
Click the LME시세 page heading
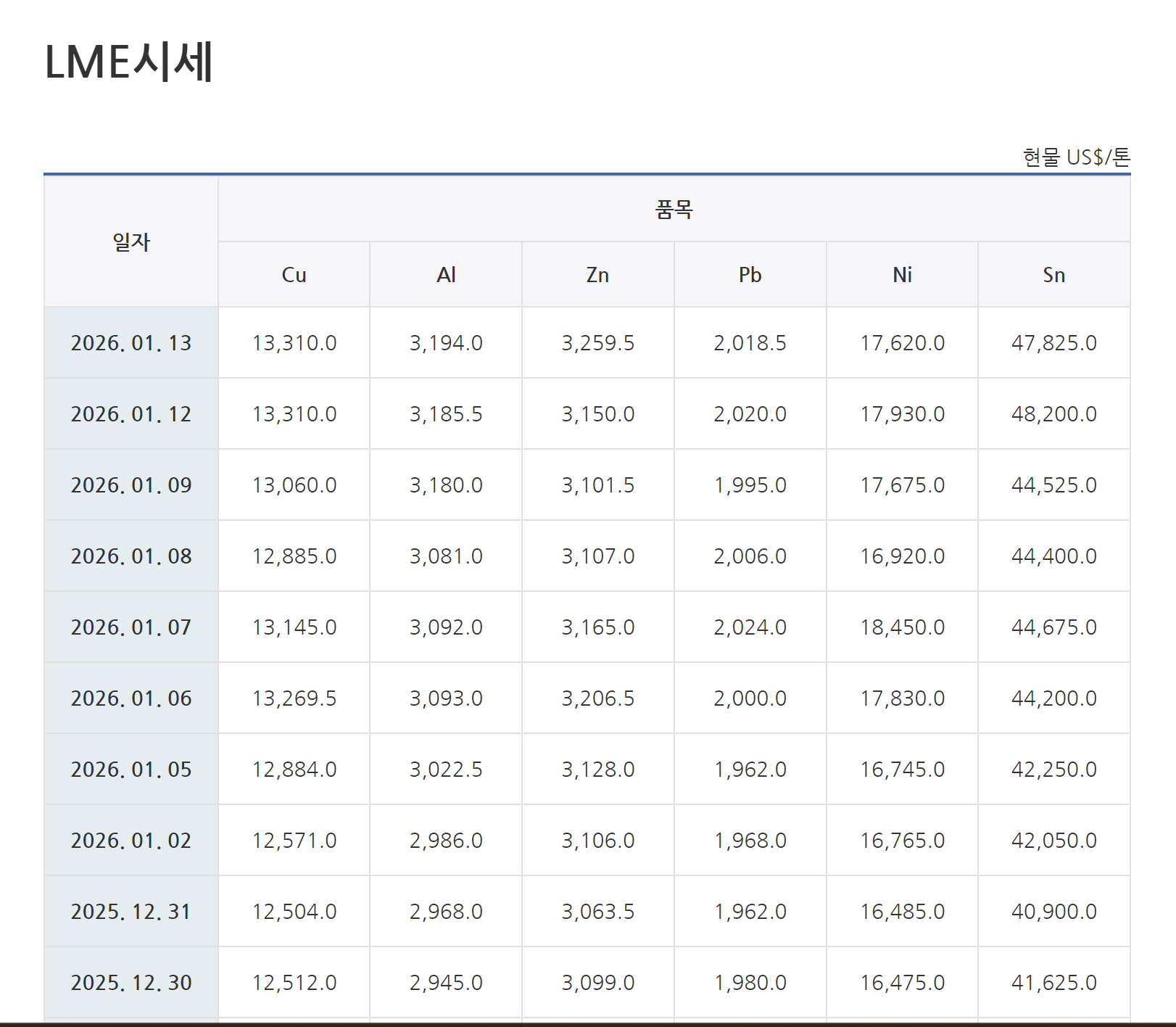(x=129, y=62)
